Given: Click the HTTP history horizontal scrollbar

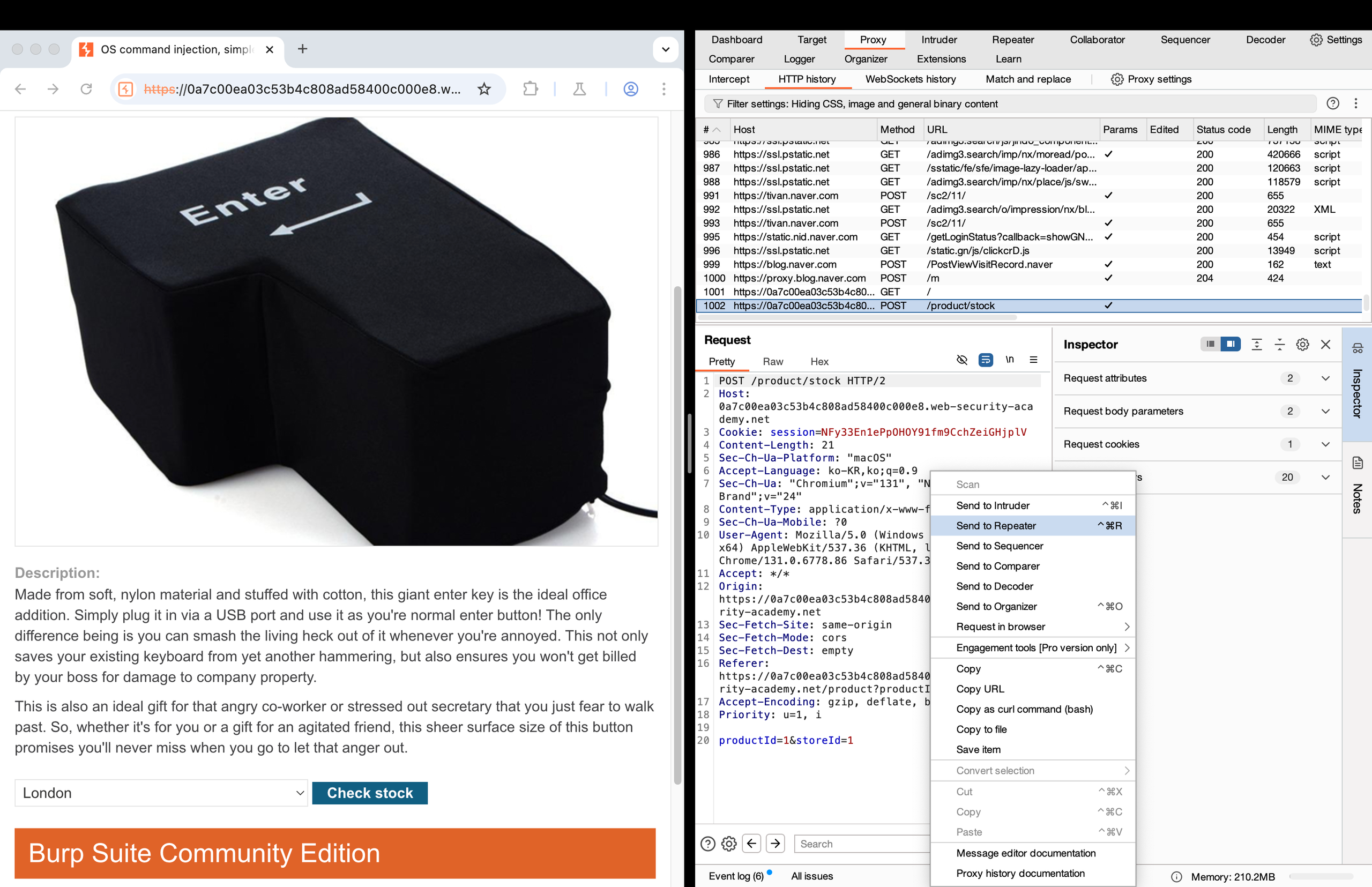Looking at the screenshot, I should click(x=857, y=317).
